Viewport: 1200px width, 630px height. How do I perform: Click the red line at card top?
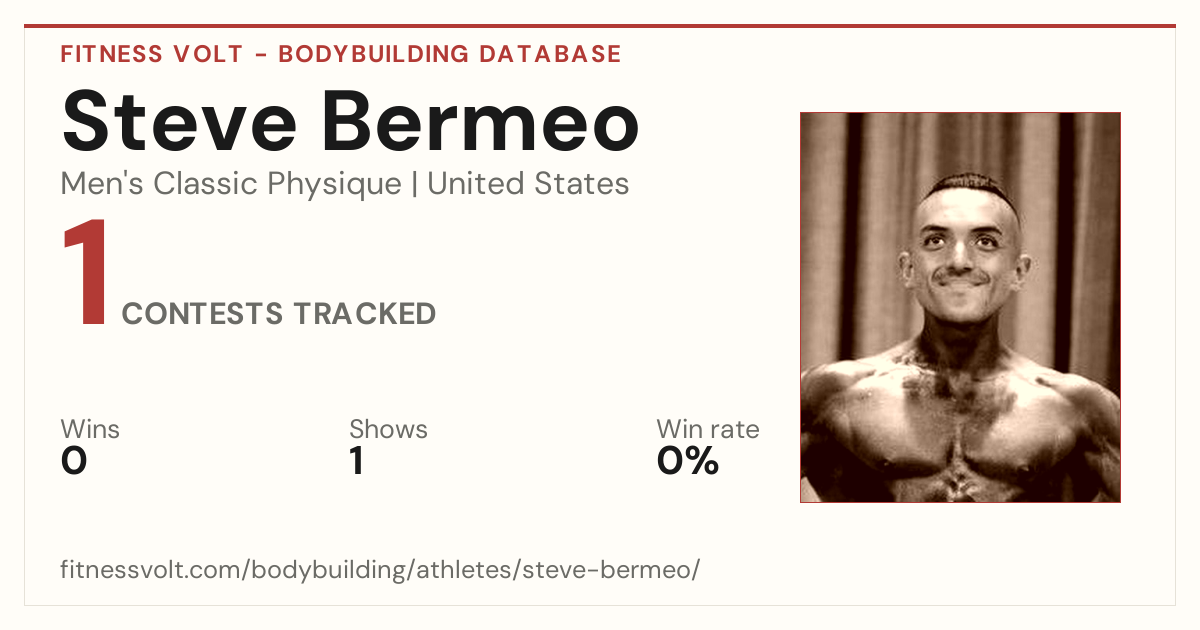600,26
